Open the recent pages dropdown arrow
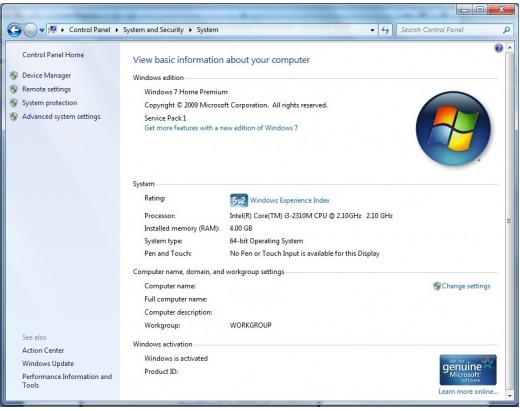Screen dimensions: 520x411 click(x=42, y=30)
